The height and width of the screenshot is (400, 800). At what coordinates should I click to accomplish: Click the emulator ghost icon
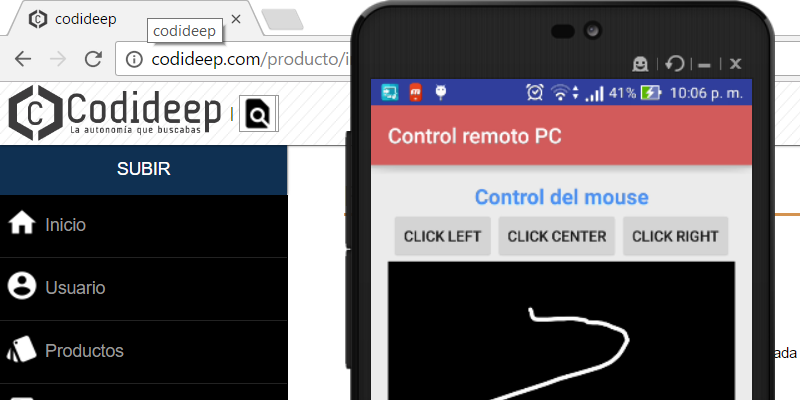tap(640, 64)
